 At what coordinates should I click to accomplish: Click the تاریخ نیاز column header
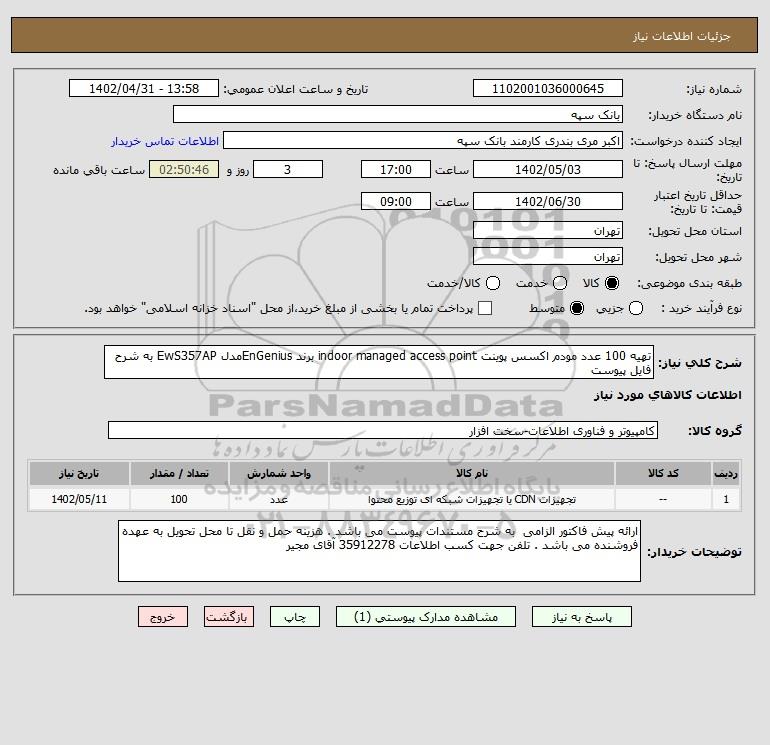[x=79, y=473]
